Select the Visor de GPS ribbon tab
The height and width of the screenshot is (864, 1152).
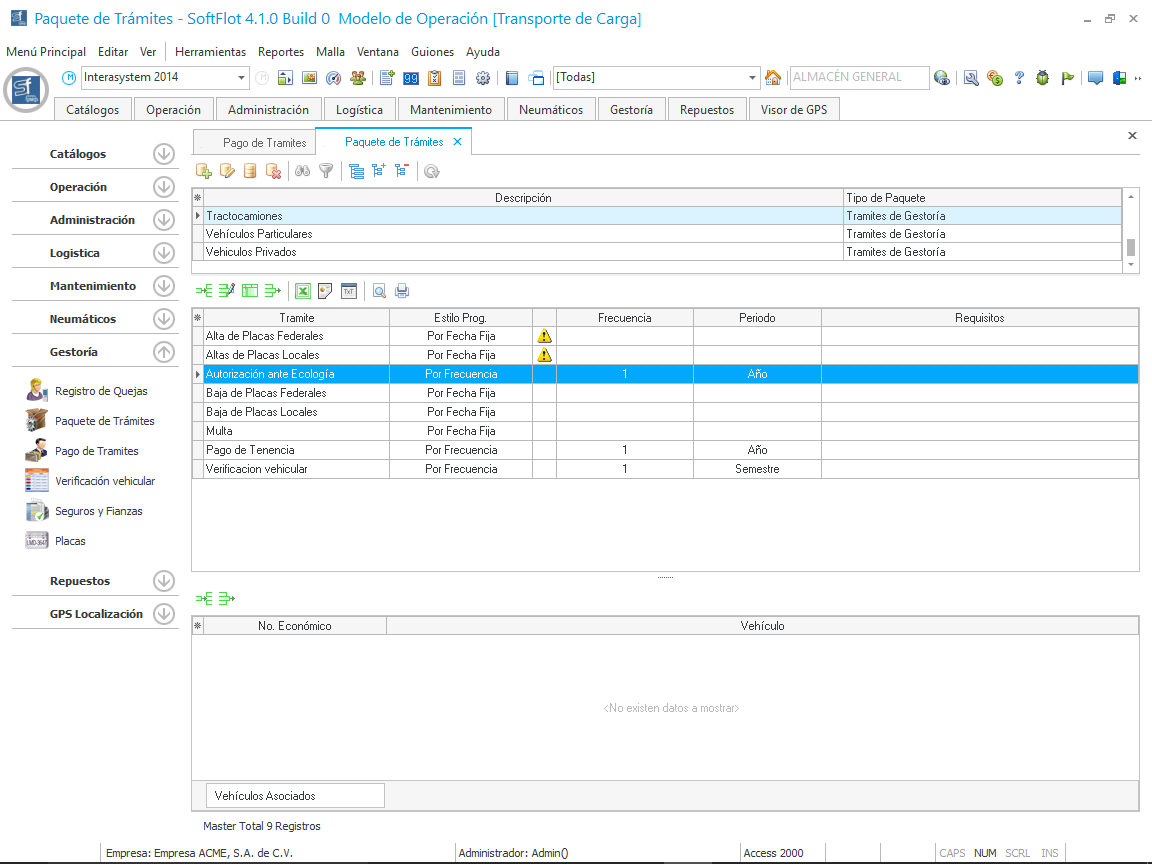[x=794, y=110]
